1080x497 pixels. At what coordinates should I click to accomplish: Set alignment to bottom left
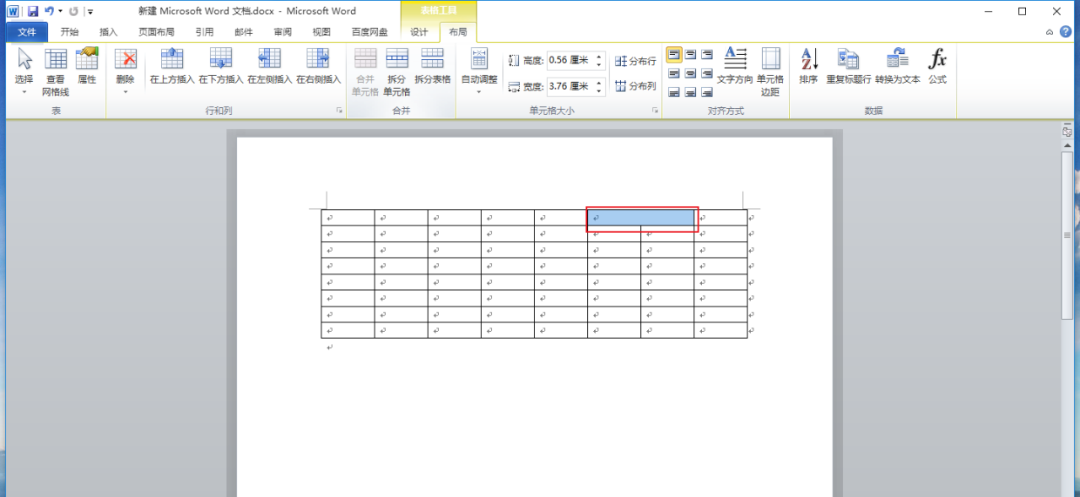click(x=674, y=92)
